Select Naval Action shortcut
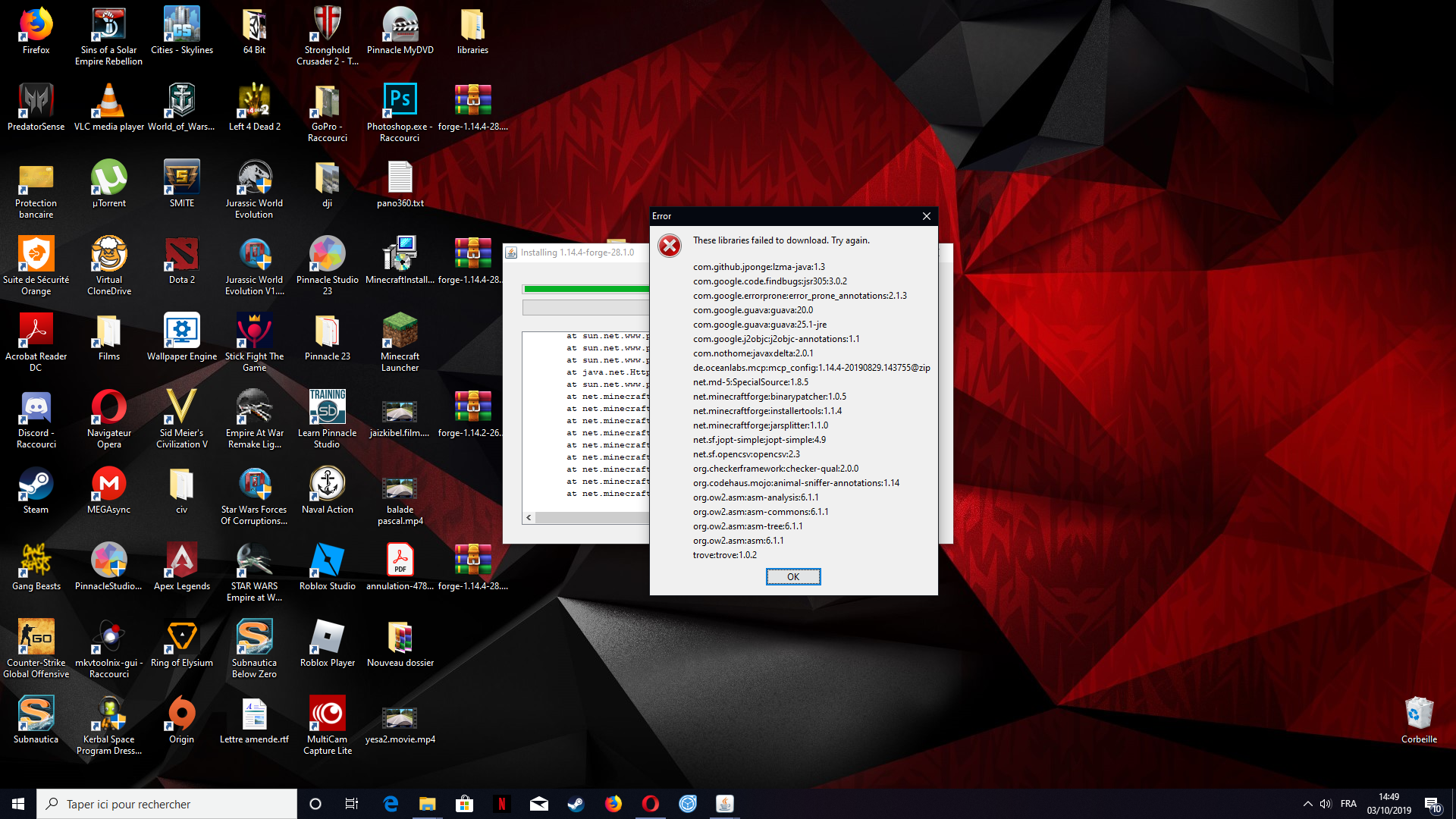The width and height of the screenshot is (1456, 819). click(327, 491)
